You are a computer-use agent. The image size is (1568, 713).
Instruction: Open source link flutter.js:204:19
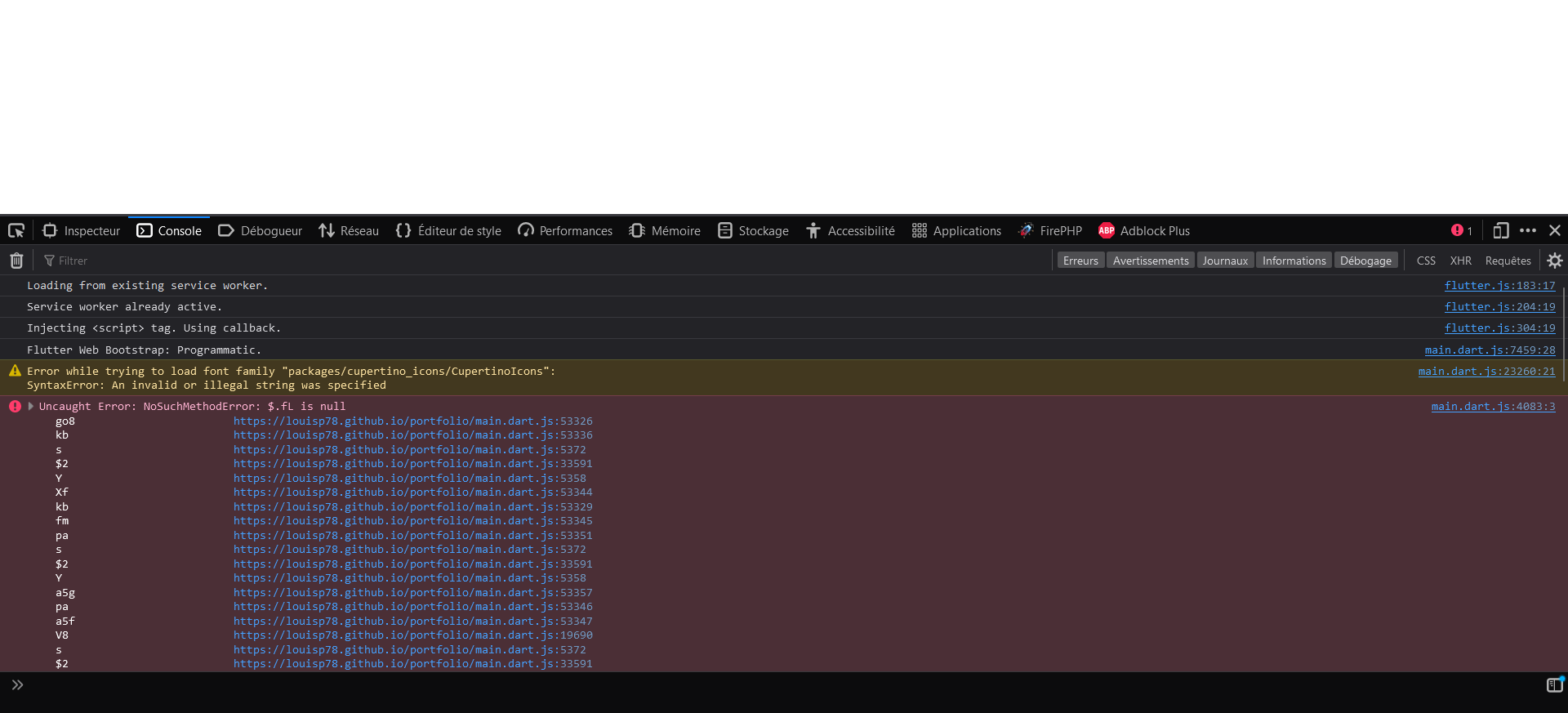(1499, 307)
